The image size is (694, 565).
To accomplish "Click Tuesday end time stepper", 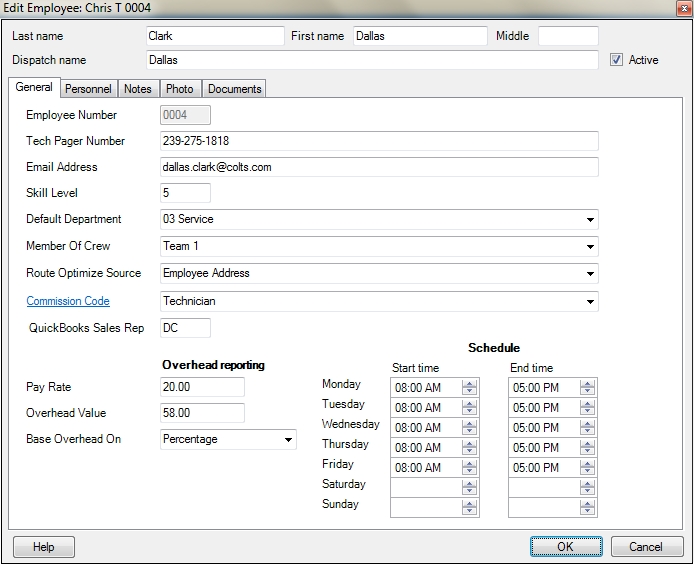I will point(587,407).
